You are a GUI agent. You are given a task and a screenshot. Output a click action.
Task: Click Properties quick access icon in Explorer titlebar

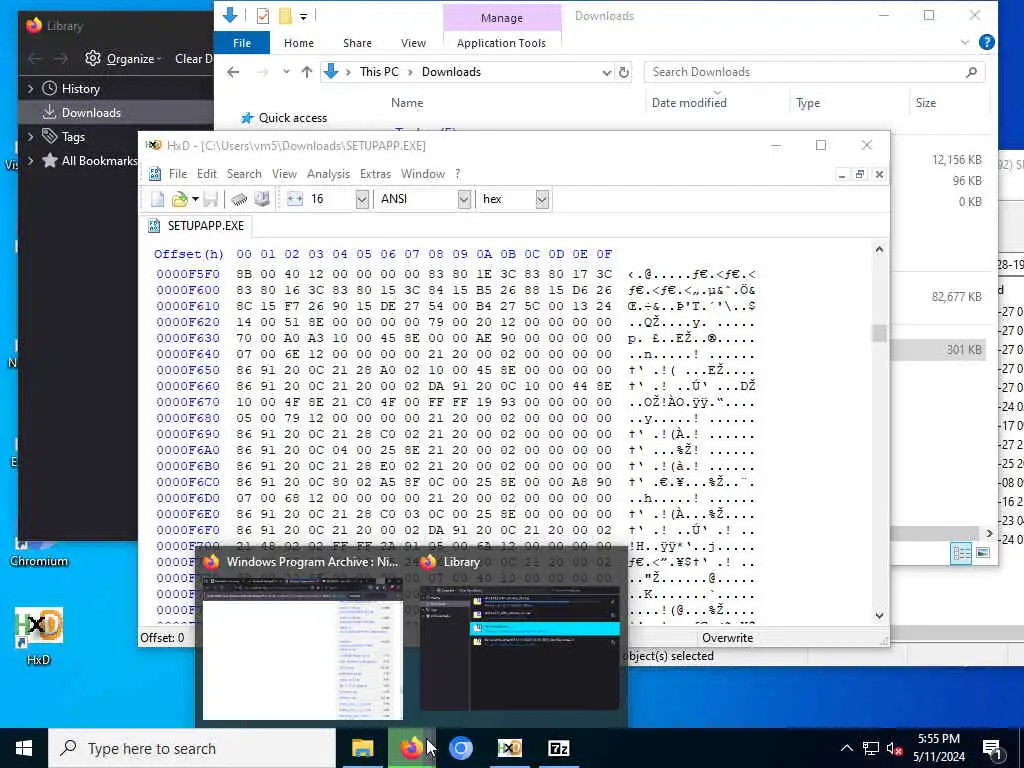click(263, 16)
